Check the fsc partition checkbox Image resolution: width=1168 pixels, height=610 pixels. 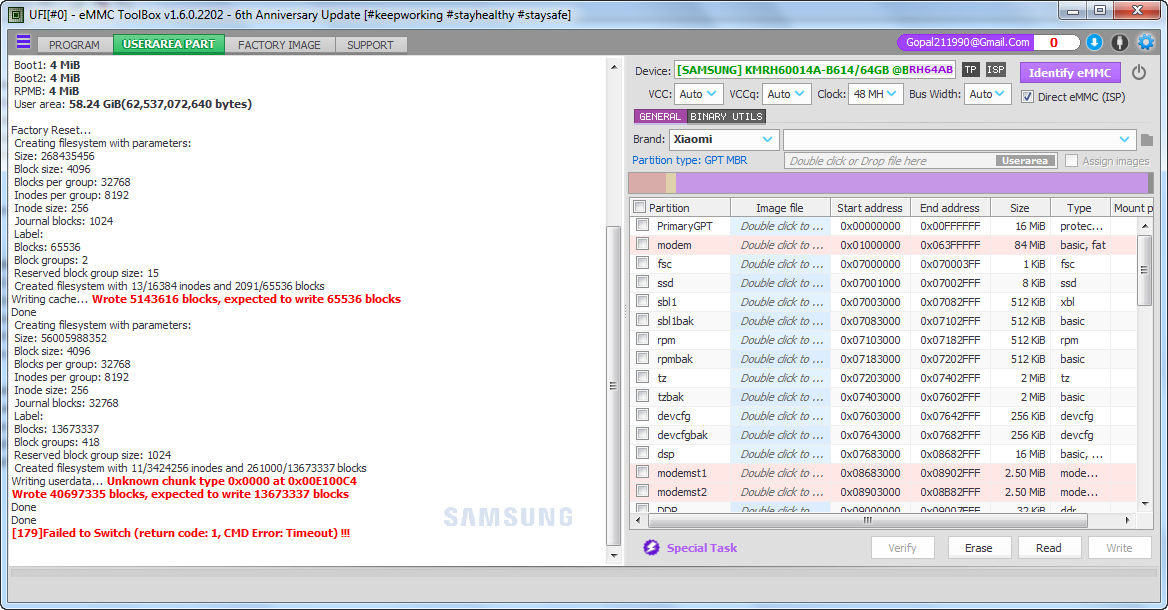click(x=642, y=263)
